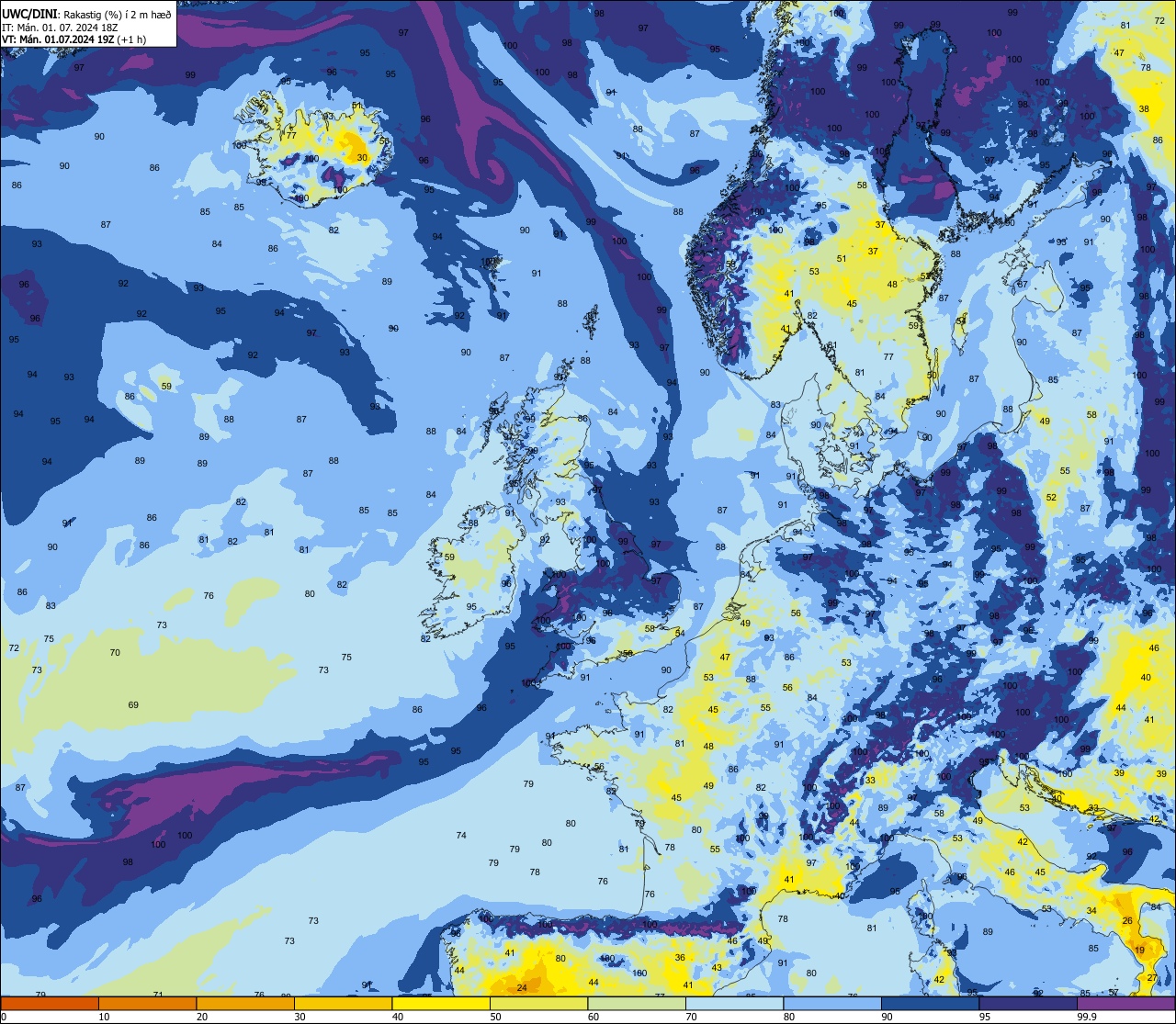Click the humidity value 30 over Iceland
The height and width of the screenshot is (1024, 1176).
point(363,158)
